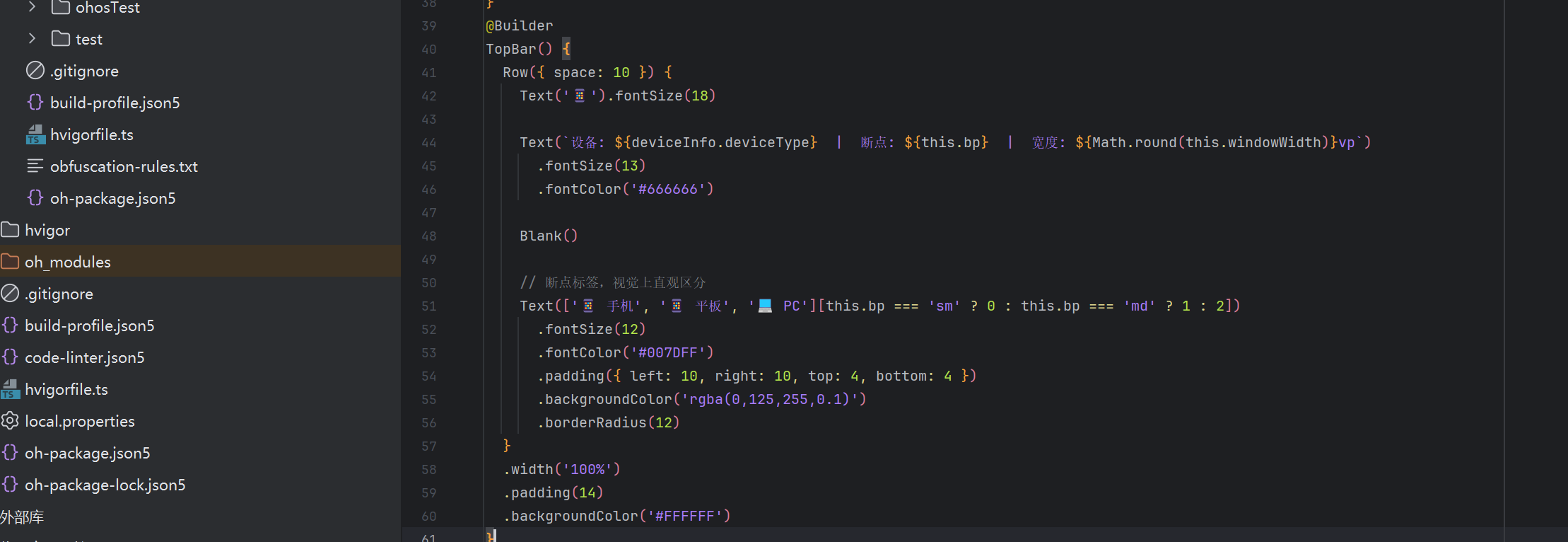Image resolution: width=1568 pixels, height=542 pixels.
Task: Click the '#FFFFFF' background color string
Action: (685, 516)
